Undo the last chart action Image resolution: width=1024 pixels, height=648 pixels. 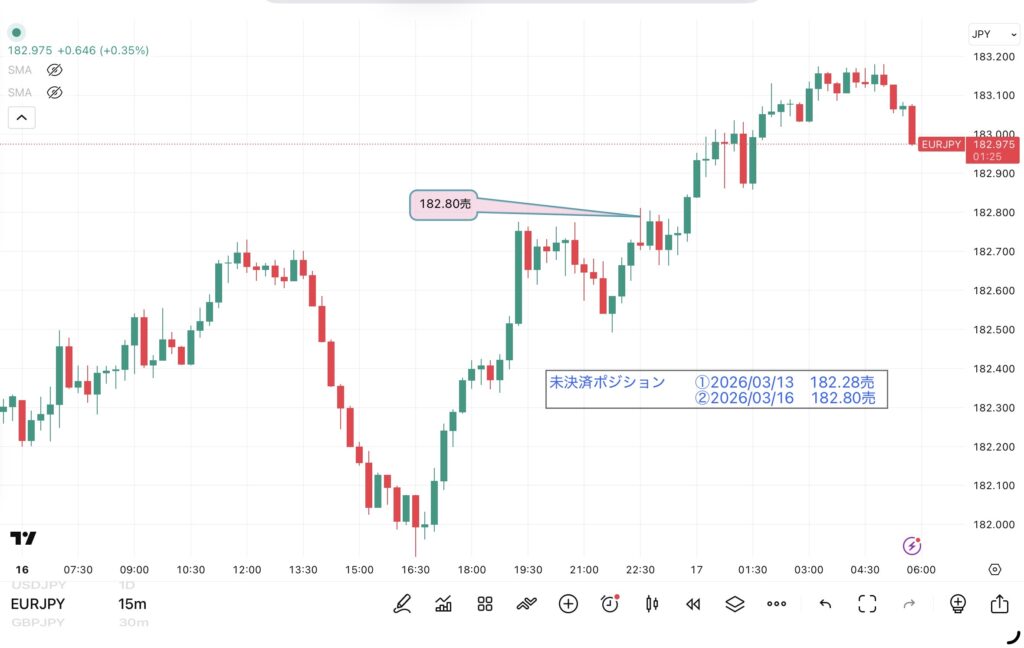[x=825, y=604]
